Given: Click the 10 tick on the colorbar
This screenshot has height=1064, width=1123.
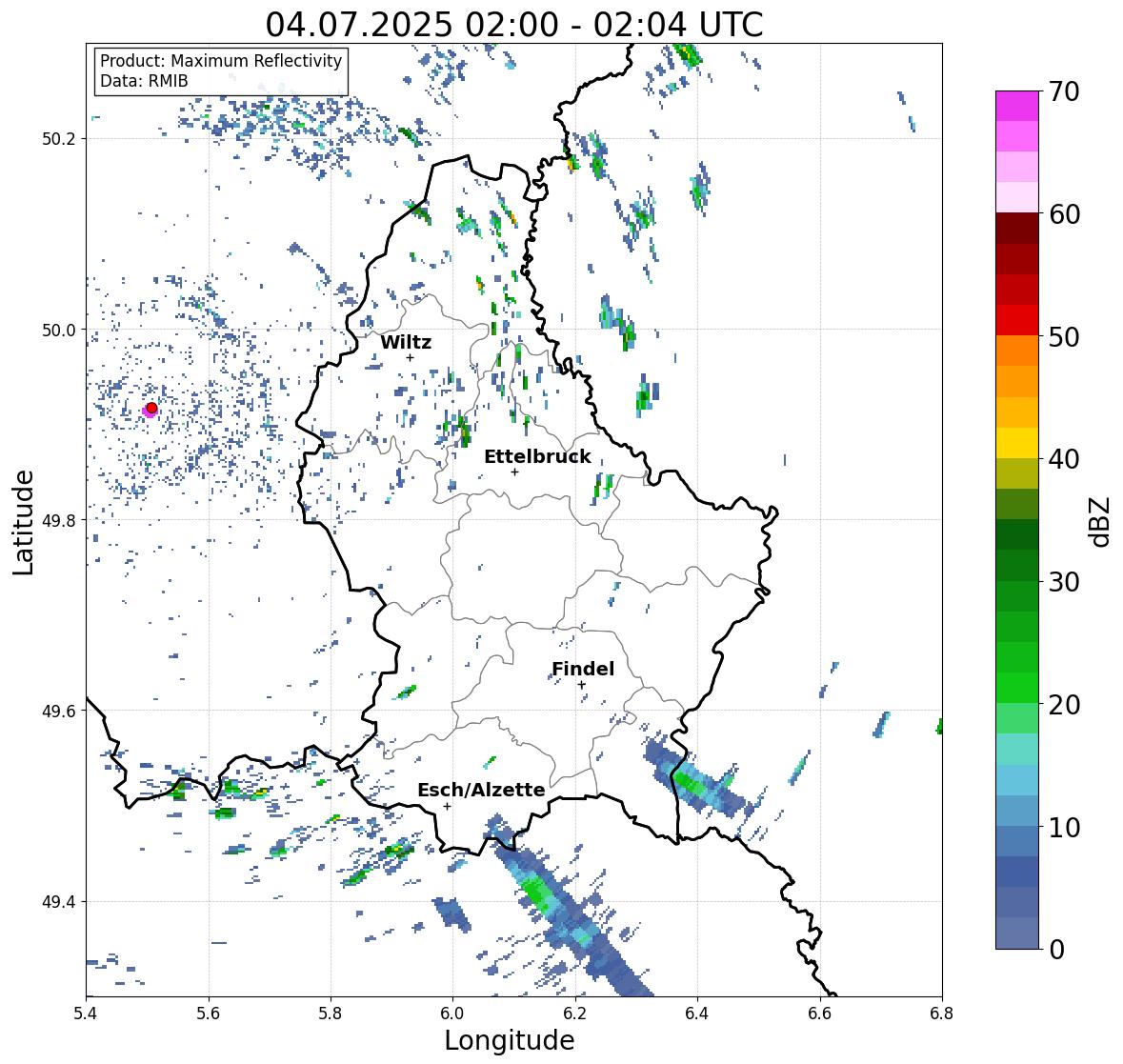Looking at the screenshot, I should [x=1064, y=827].
